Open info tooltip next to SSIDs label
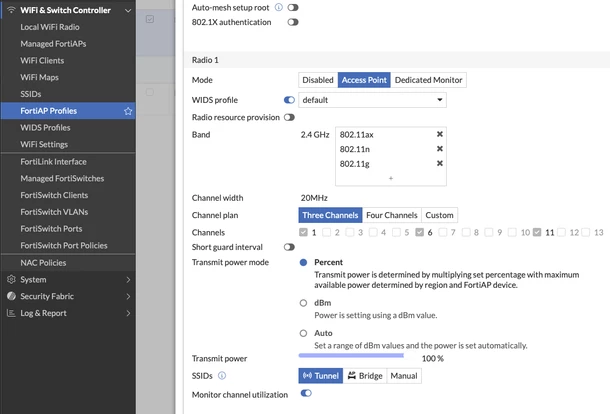Image resolution: width=610 pixels, height=414 pixels. pyautogui.click(x=222, y=375)
